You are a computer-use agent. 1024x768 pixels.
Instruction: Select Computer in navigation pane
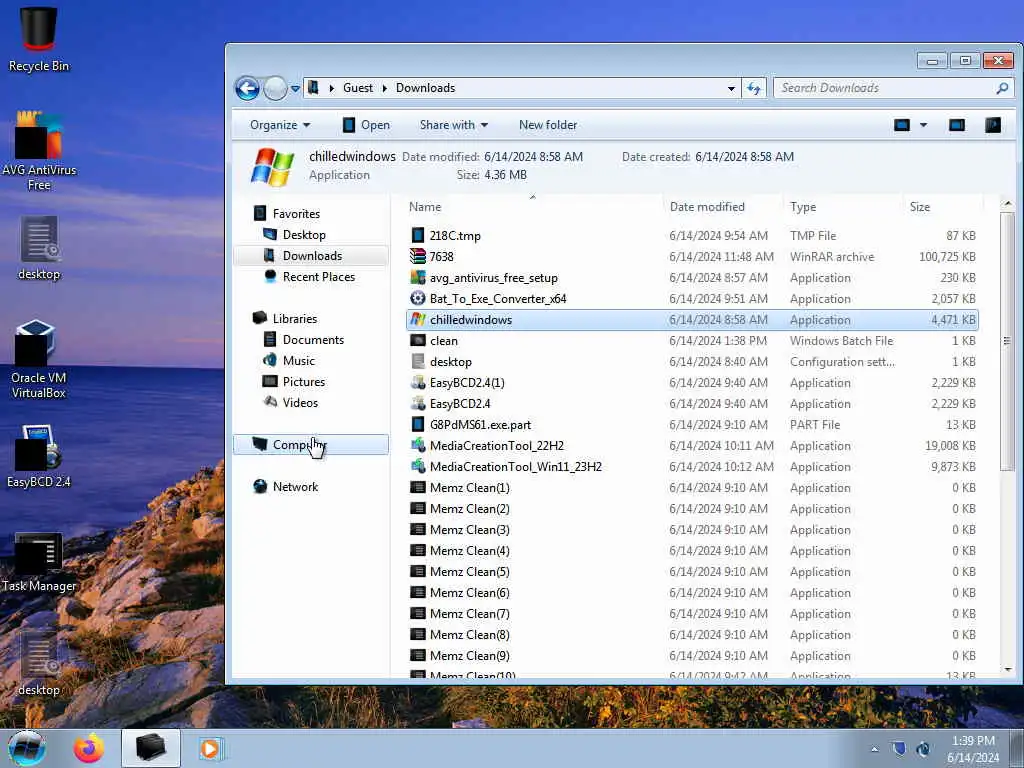pos(311,445)
